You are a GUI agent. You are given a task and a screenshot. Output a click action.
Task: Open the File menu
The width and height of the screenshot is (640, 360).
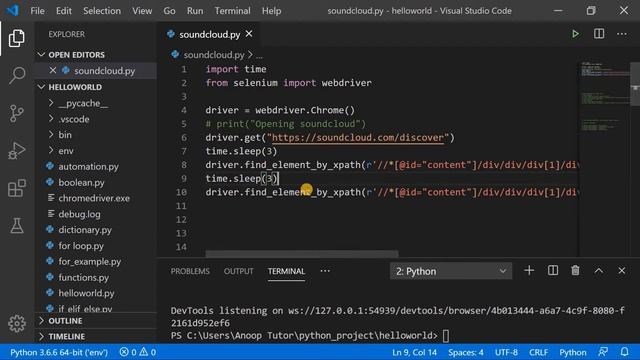pyautogui.click(x=37, y=11)
